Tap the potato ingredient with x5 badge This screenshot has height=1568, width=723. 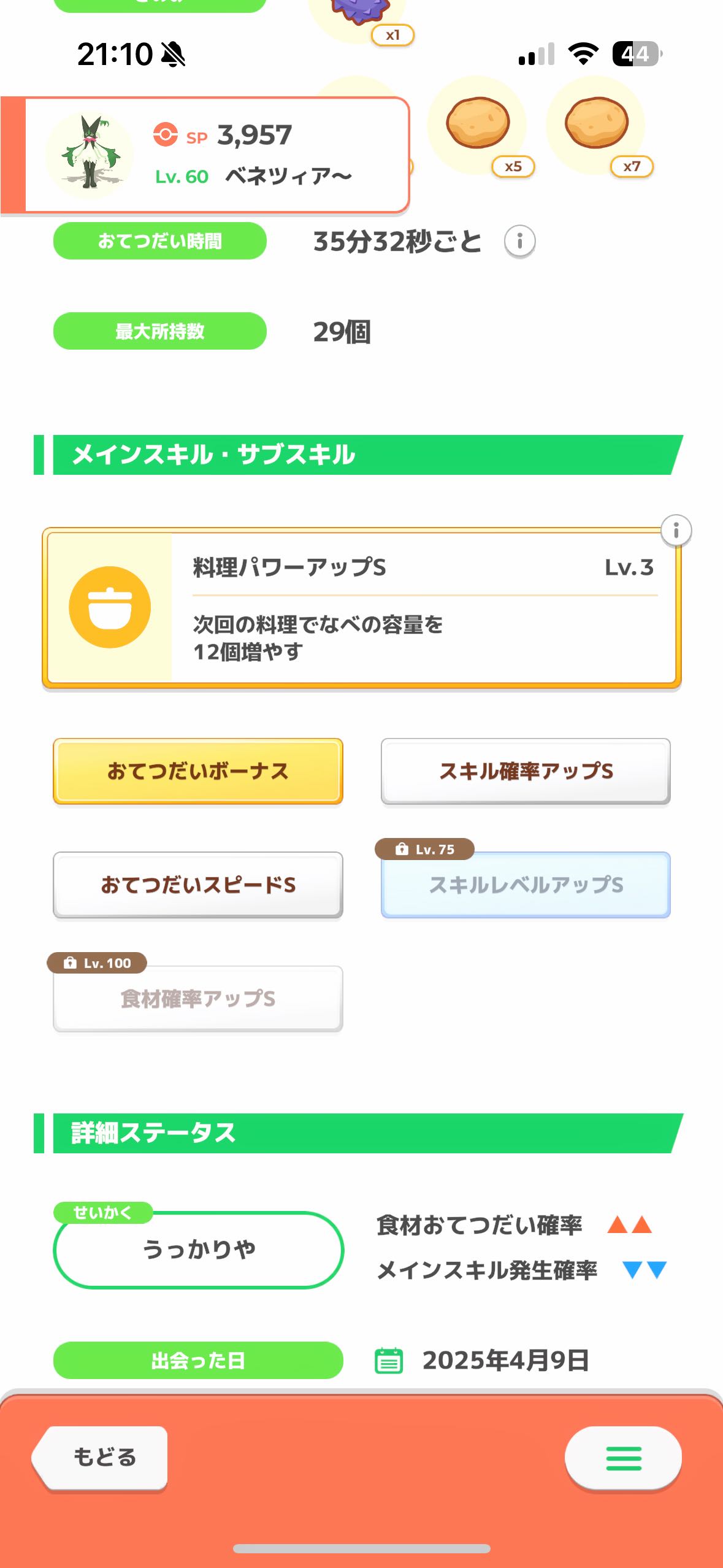[x=478, y=123]
